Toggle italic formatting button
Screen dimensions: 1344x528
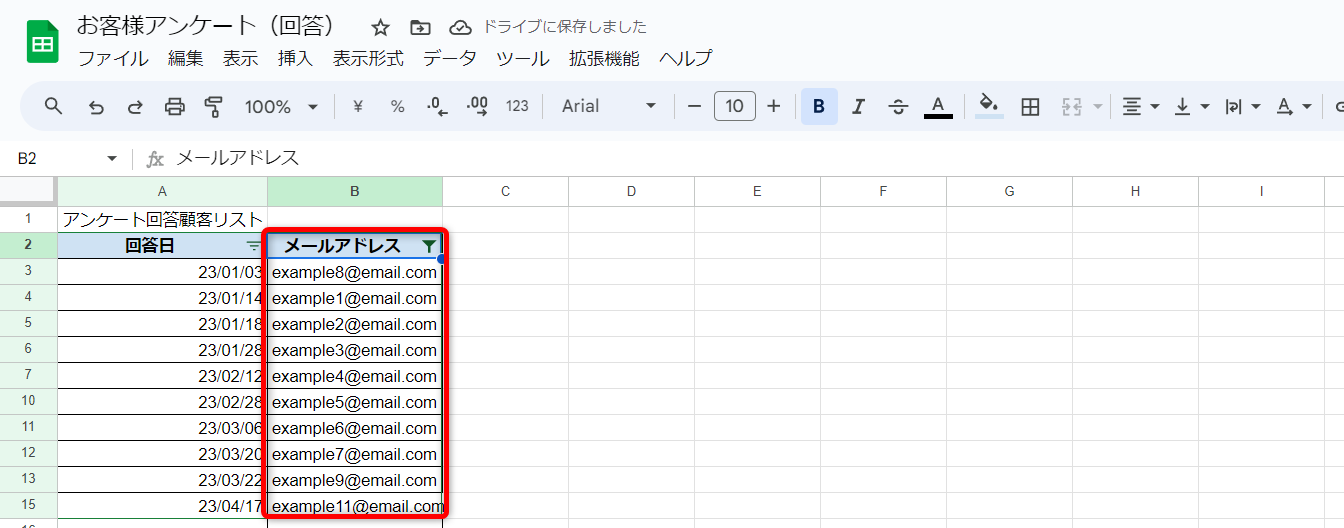tap(858, 106)
